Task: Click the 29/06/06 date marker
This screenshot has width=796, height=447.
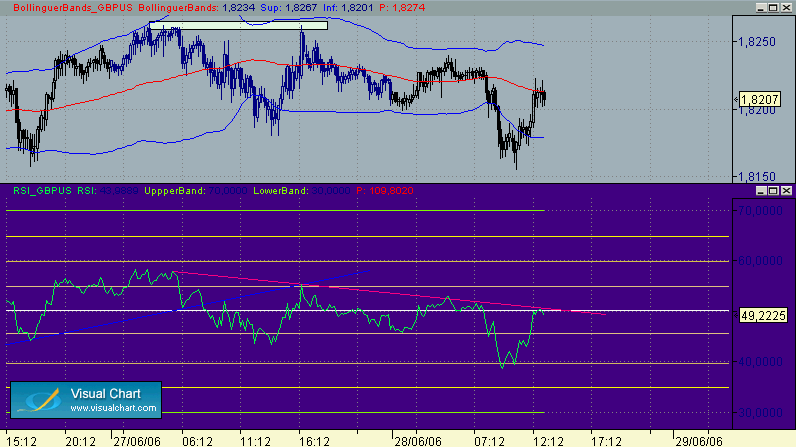Action: click(699, 441)
